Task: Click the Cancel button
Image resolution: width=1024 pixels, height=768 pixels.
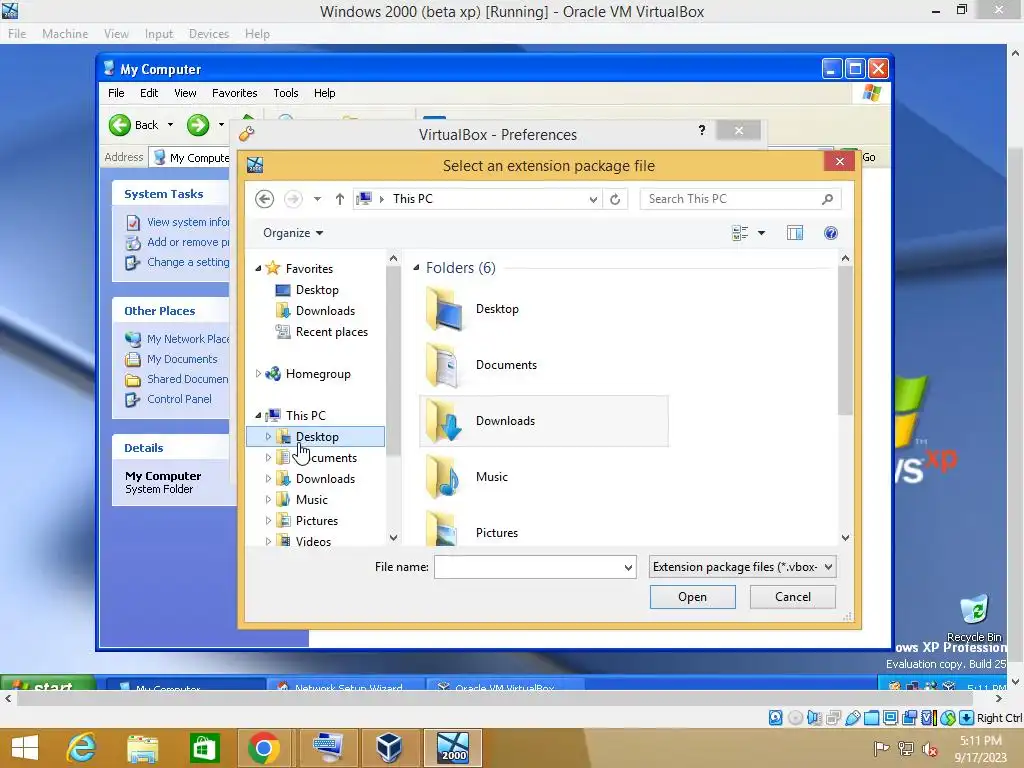Action: pyautogui.click(x=793, y=597)
